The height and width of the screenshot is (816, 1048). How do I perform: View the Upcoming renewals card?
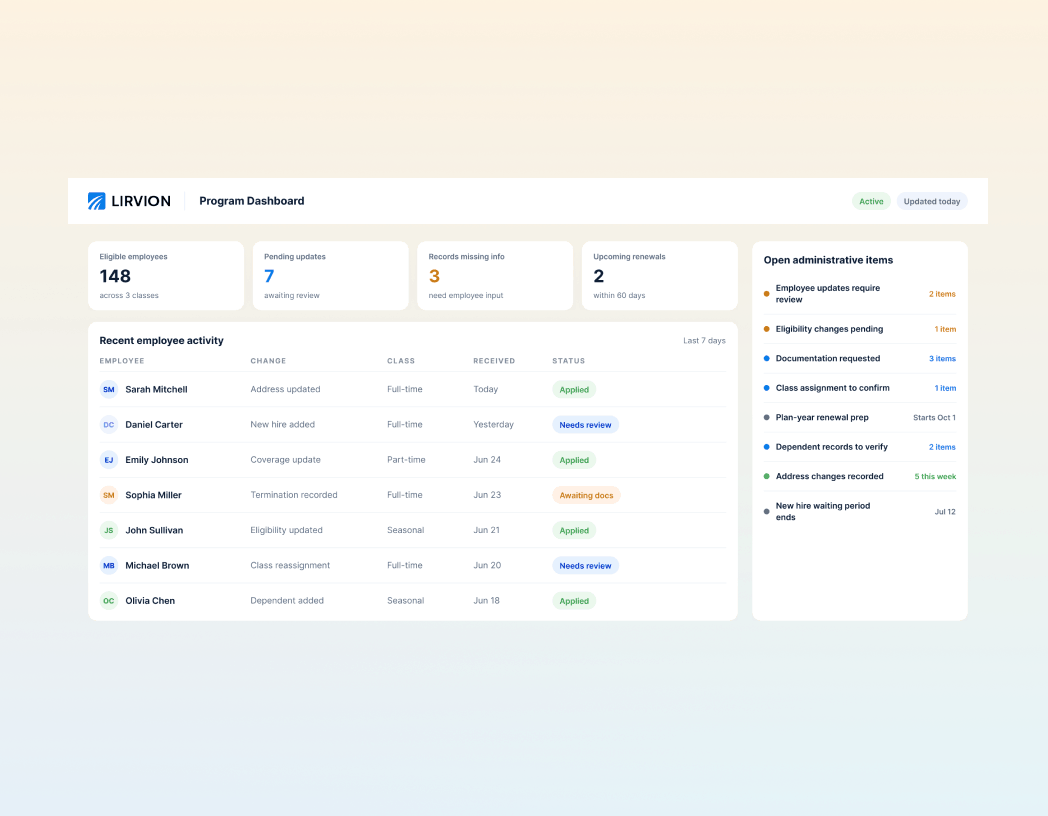click(x=660, y=275)
